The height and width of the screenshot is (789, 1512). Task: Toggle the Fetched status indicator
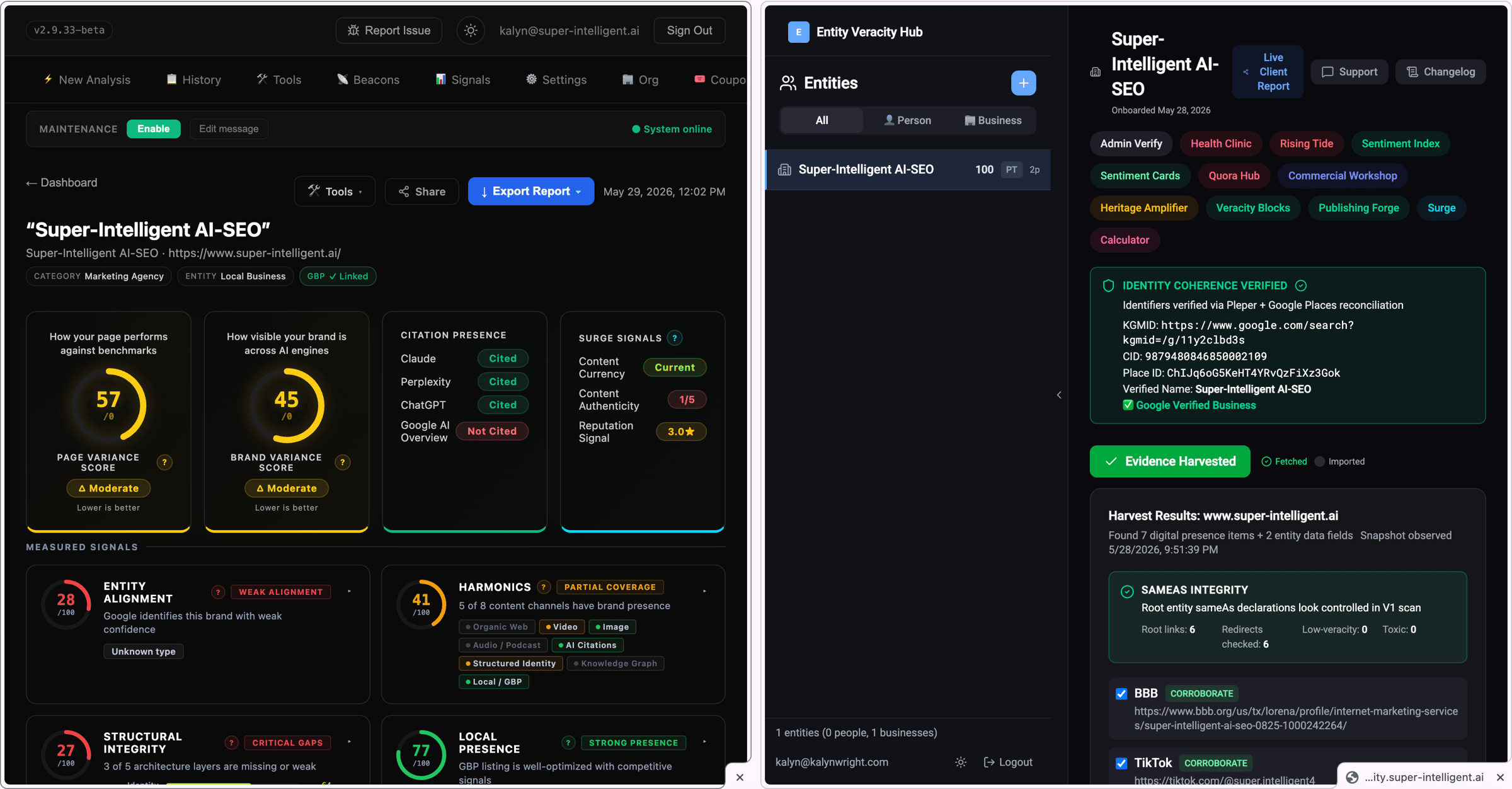tap(1284, 461)
